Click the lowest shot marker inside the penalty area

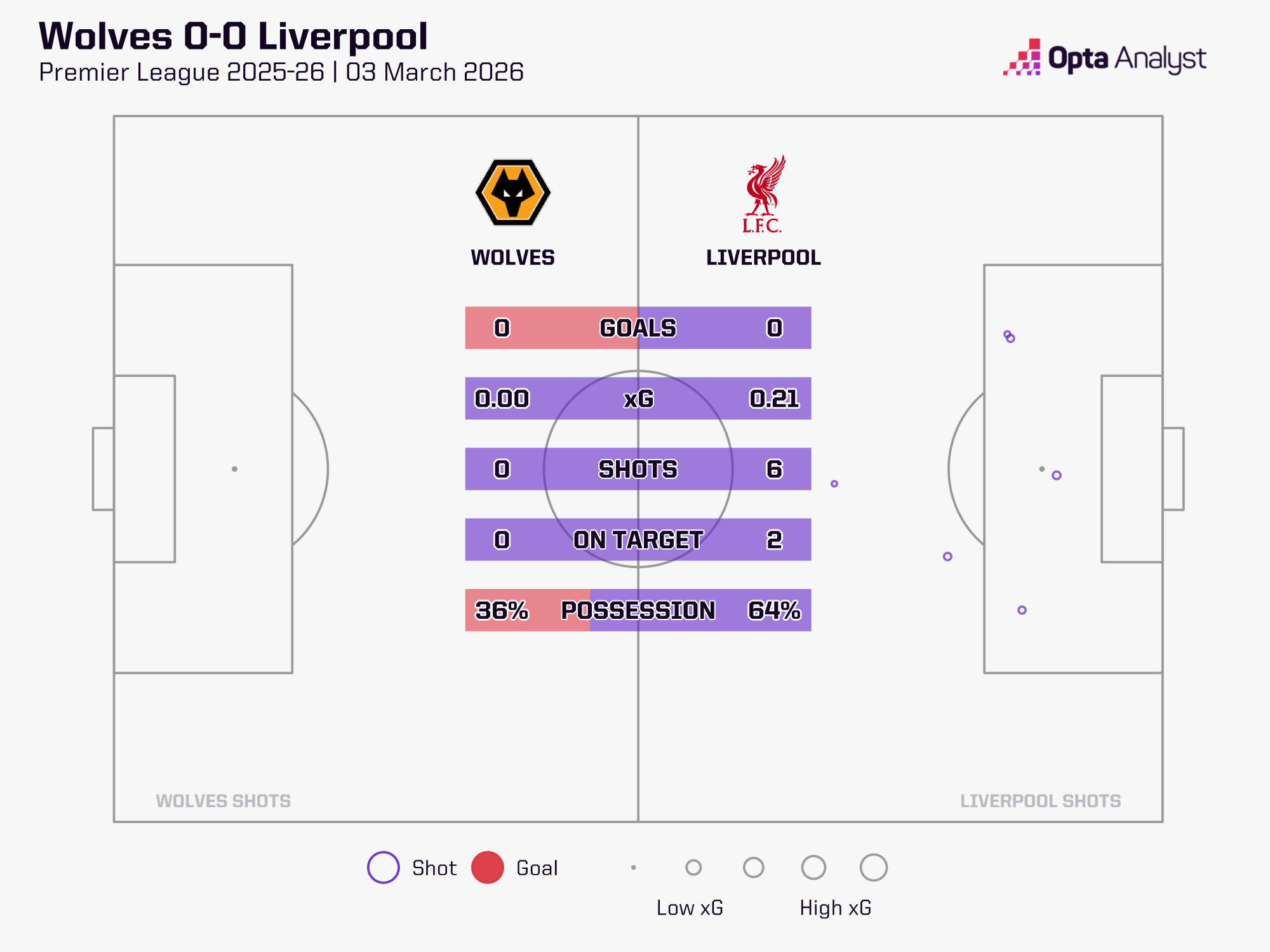pos(1022,610)
